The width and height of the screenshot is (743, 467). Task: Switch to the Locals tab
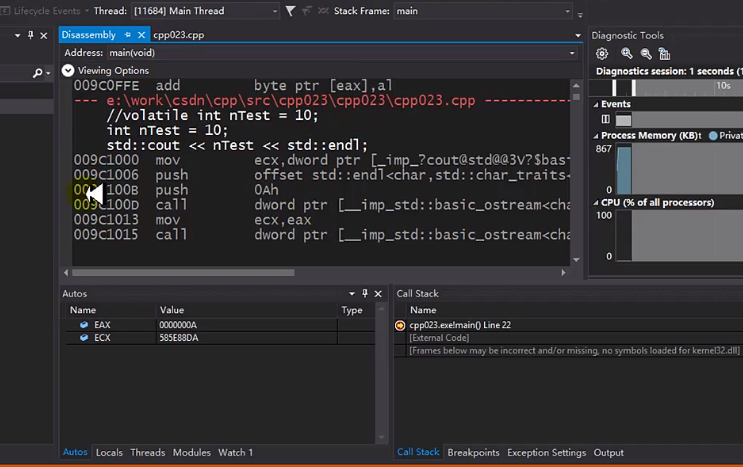tap(109, 452)
